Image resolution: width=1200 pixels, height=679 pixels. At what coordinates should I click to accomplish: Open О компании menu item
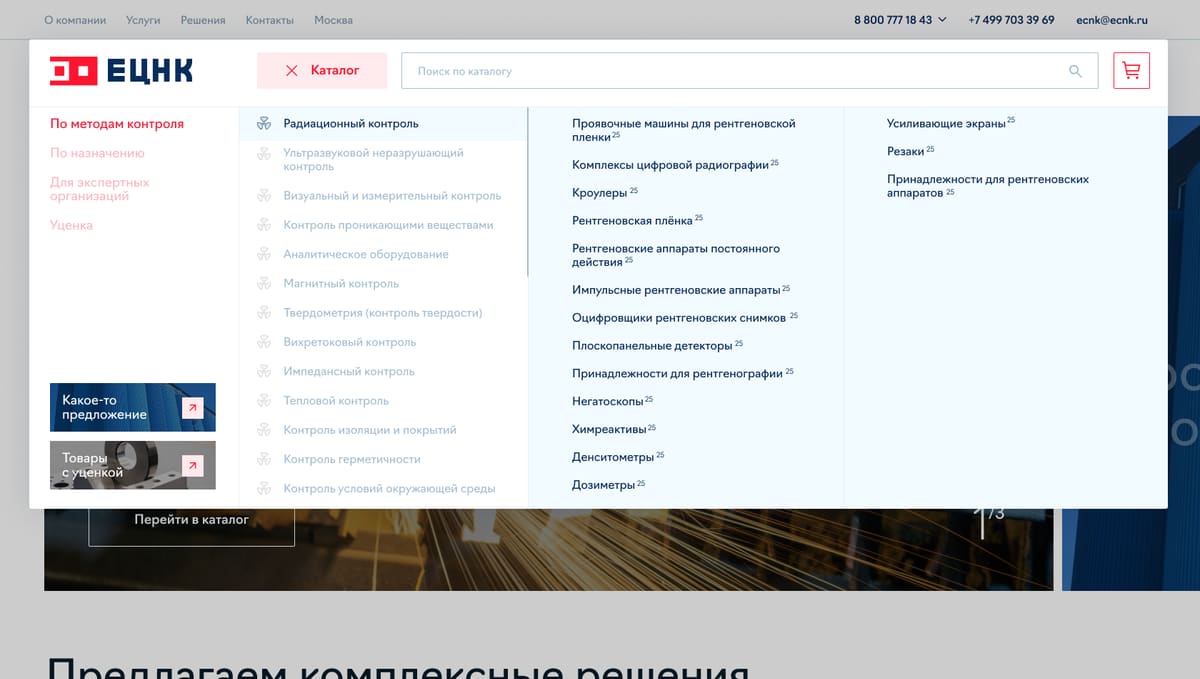click(75, 20)
